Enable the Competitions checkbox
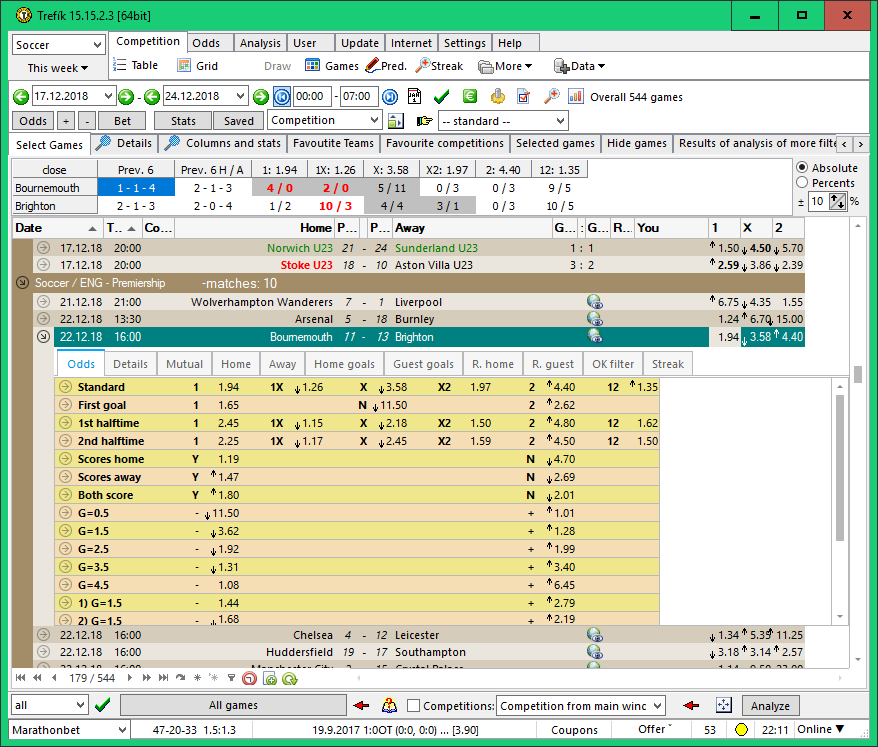Screen dimensions: 878x747 [414, 706]
